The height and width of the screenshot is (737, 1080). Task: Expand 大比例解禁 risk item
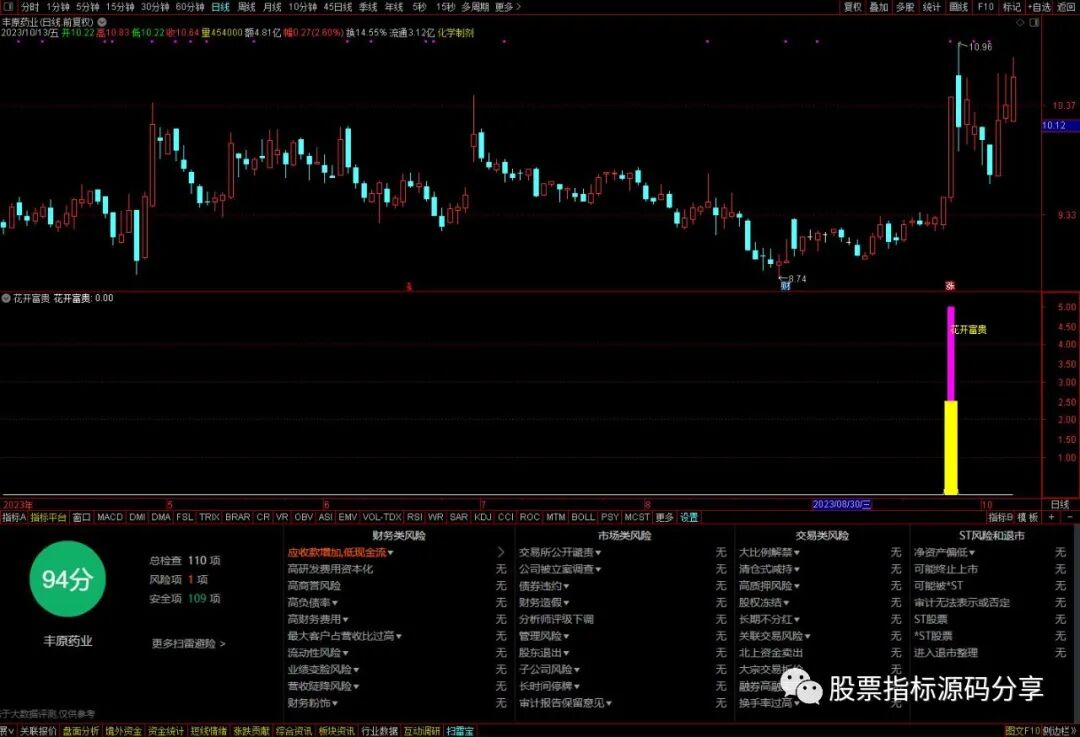coord(769,552)
